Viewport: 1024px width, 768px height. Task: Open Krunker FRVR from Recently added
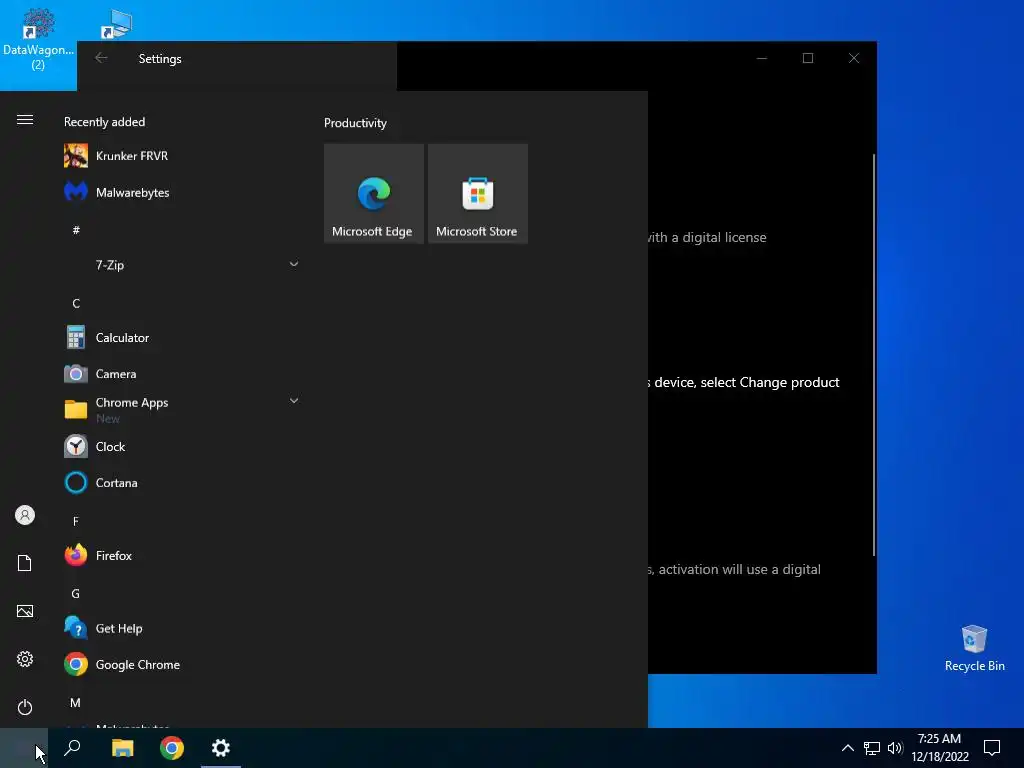(x=183, y=156)
